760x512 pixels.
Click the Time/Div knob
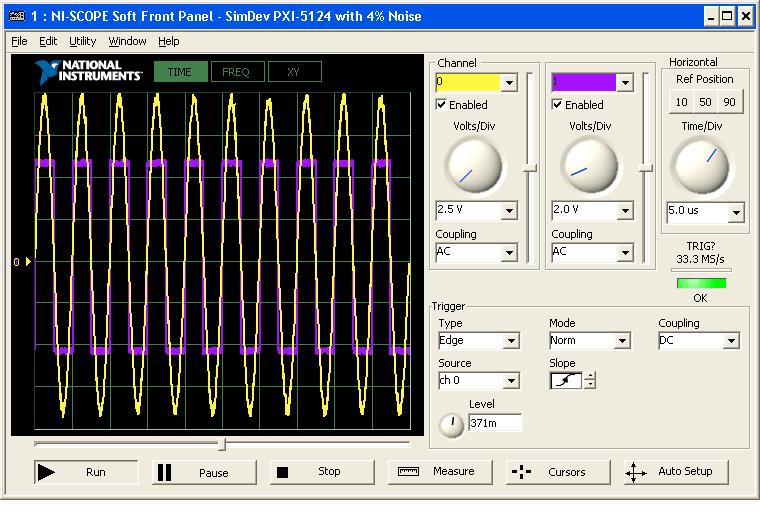(x=700, y=164)
